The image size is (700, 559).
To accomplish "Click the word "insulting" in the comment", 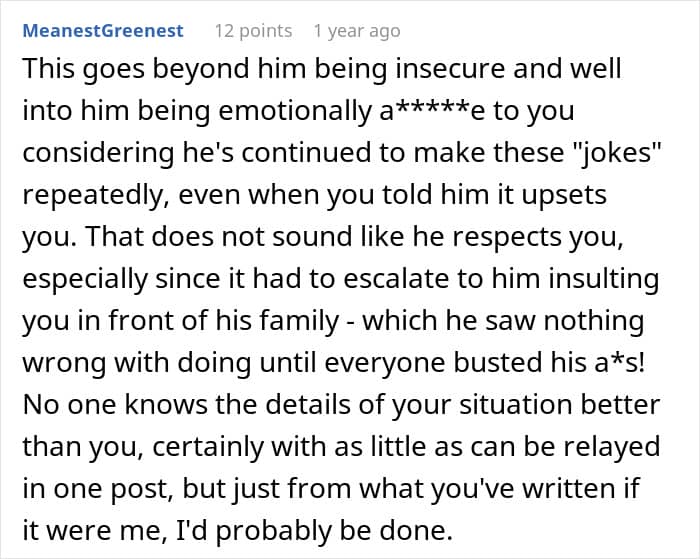I will click(596, 280).
